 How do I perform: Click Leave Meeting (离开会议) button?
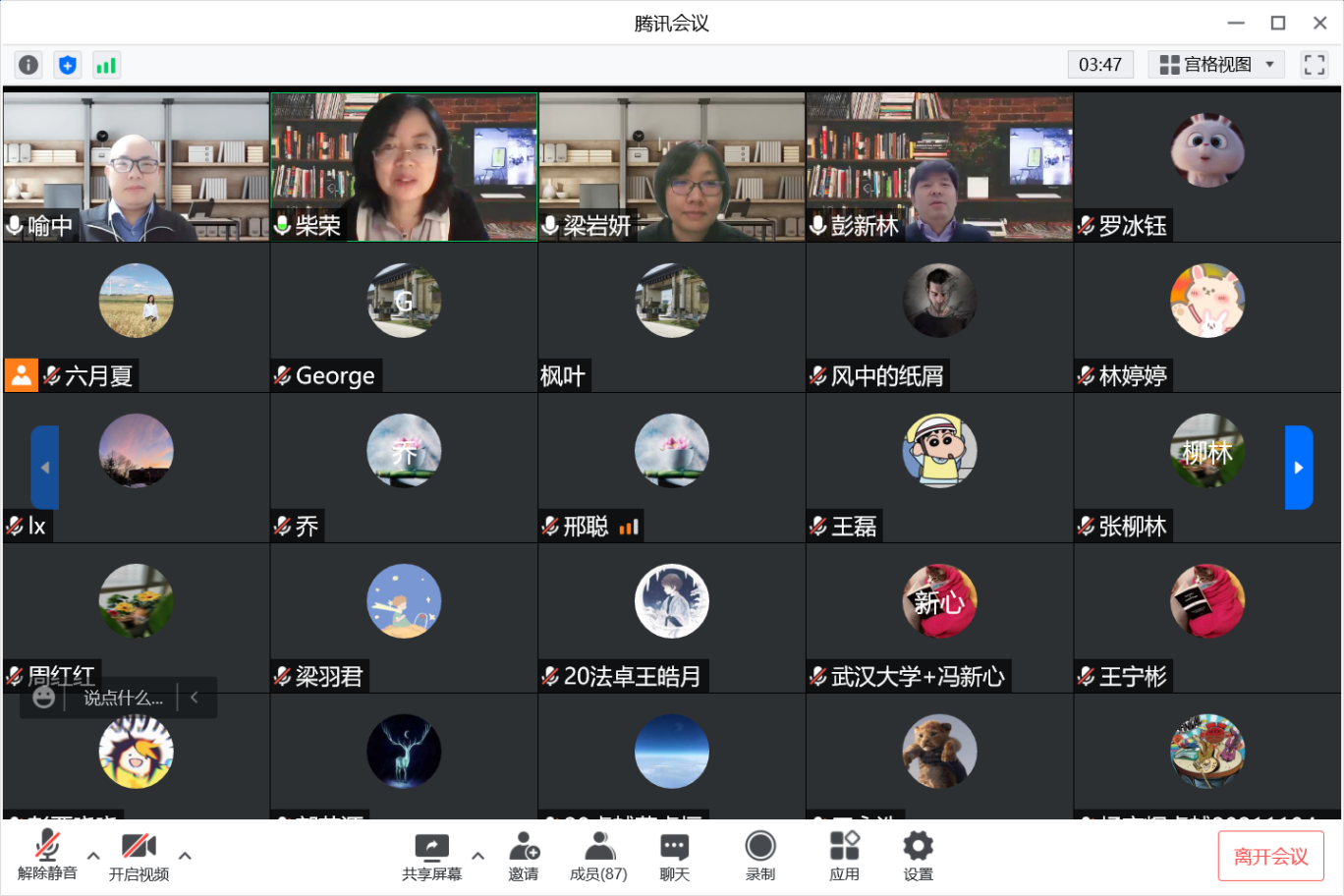pyautogui.click(x=1270, y=856)
